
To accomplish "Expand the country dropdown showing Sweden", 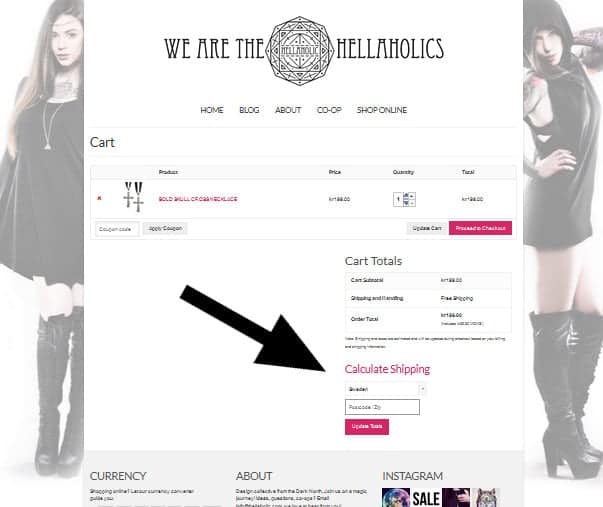I will click(385, 389).
